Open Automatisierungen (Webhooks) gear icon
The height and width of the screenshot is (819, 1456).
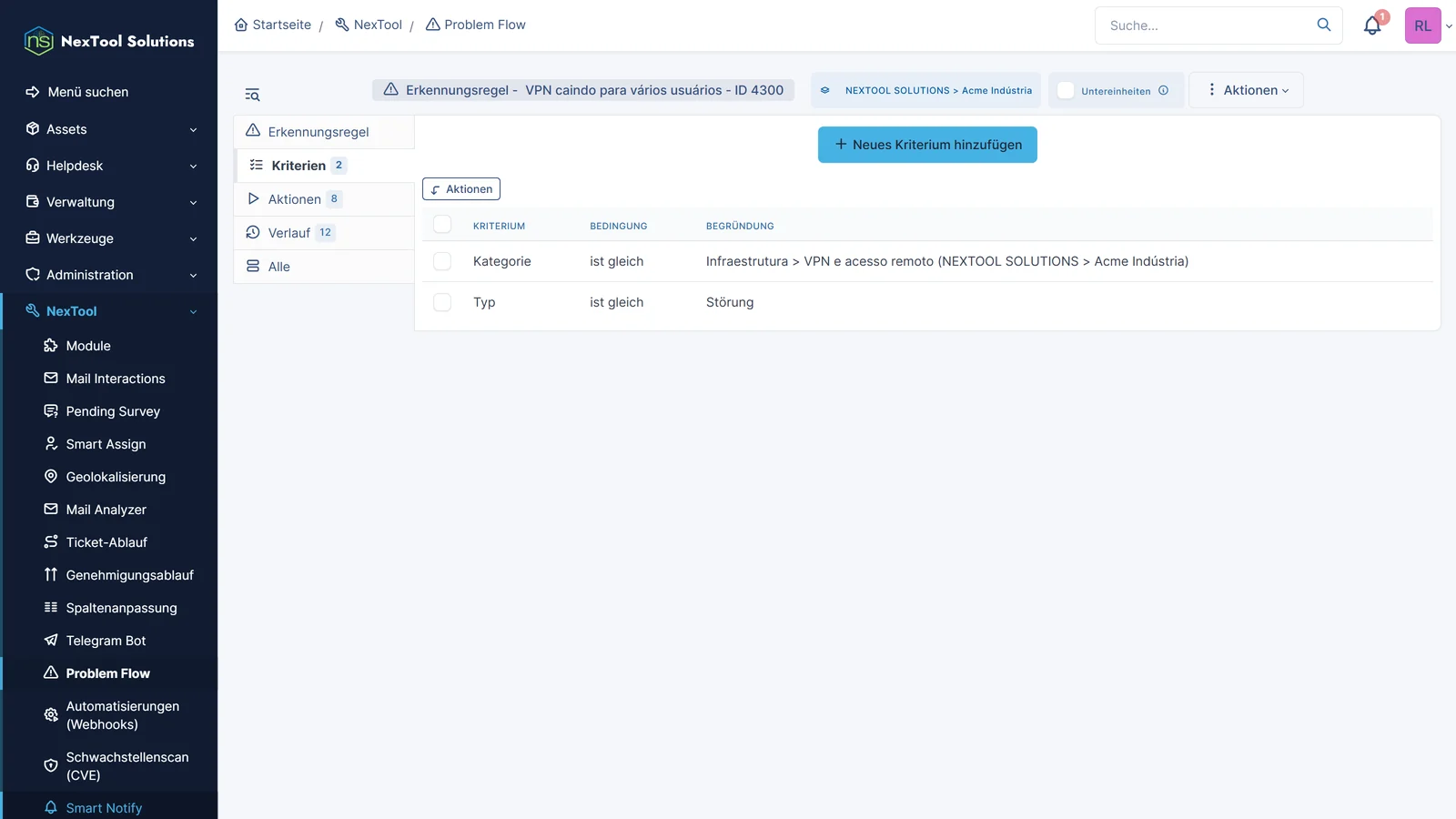pyautogui.click(x=51, y=715)
